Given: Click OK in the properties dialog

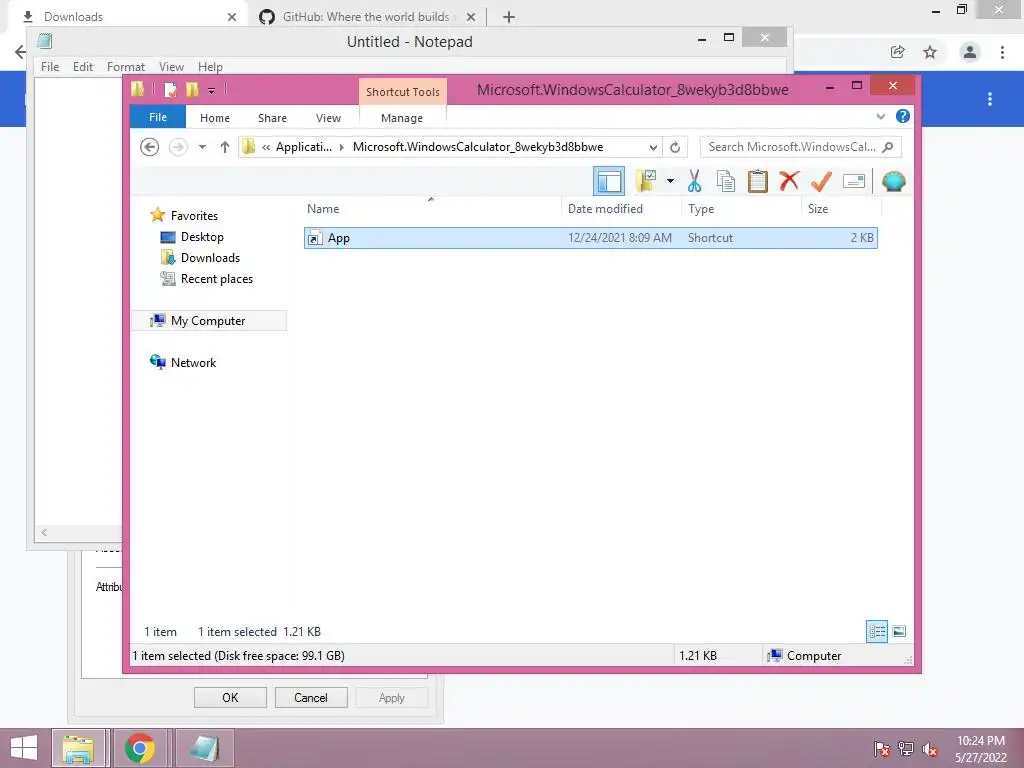Looking at the screenshot, I should coord(230,697).
